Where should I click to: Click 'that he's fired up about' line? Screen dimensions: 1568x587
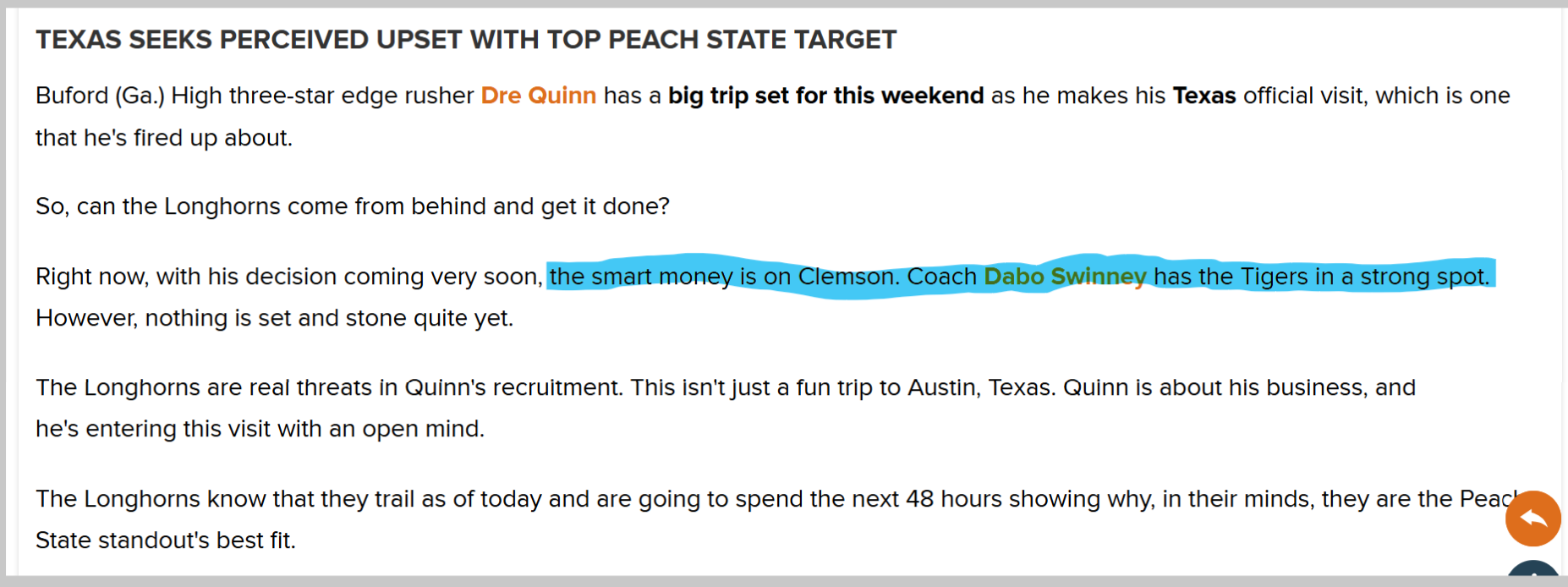click(x=164, y=138)
